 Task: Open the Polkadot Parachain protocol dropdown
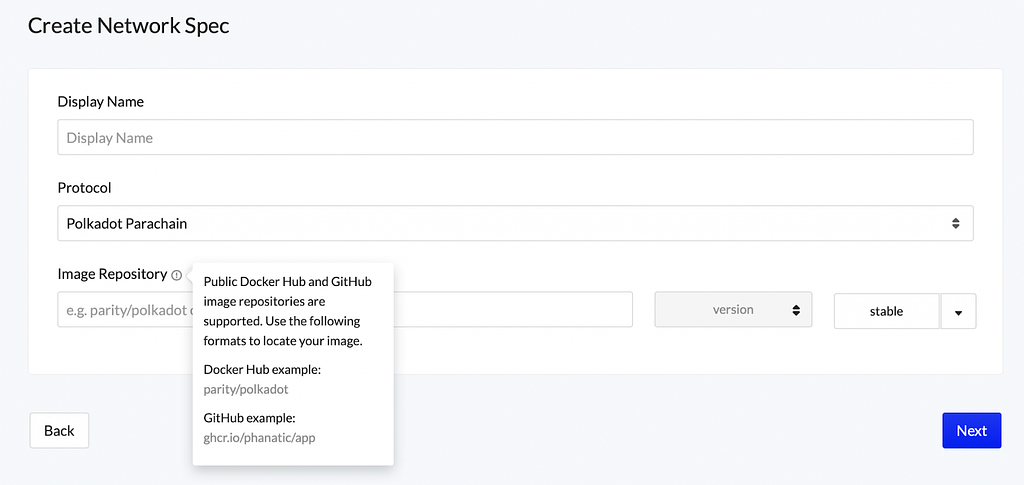point(514,223)
